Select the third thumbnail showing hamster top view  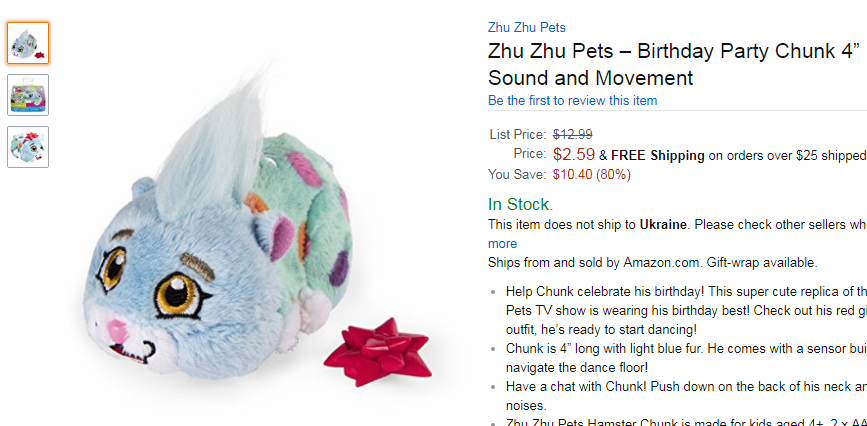pos(28,147)
